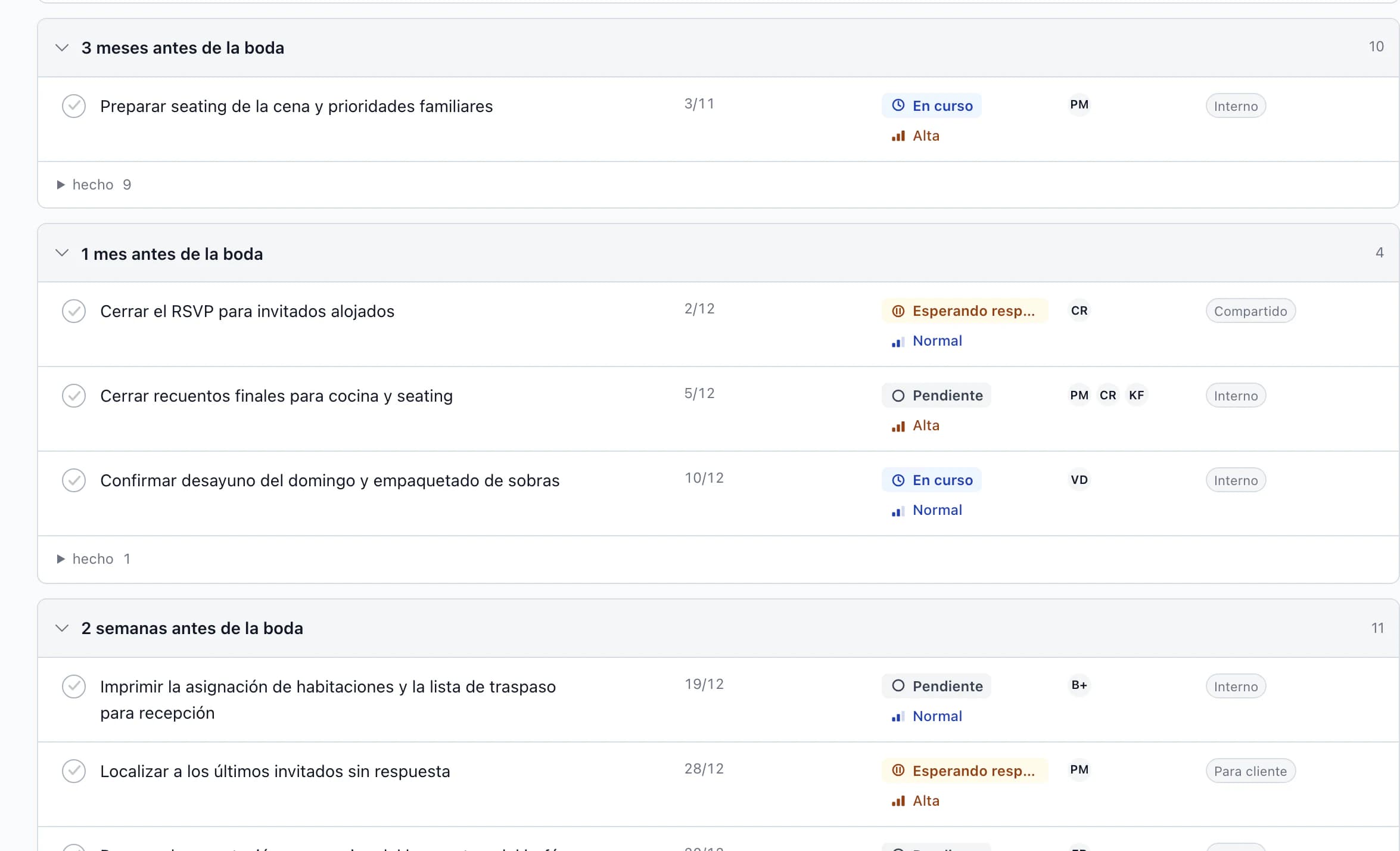Click due date 2/12 of Cerrar el RSVP
Screen dimensions: 1400x851
point(699,309)
